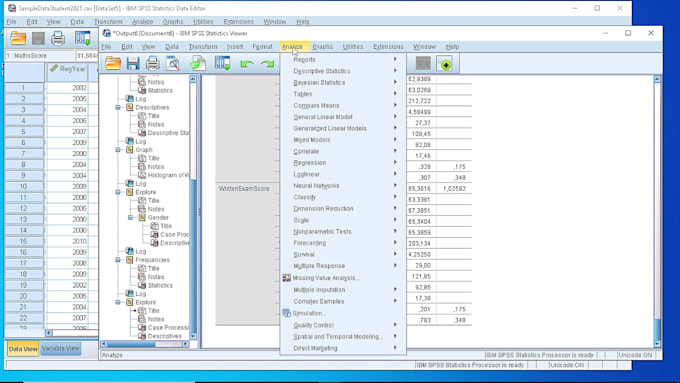680x383 pixels.
Task: Open Print Preview in Viewer toolbar
Action: [173, 64]
